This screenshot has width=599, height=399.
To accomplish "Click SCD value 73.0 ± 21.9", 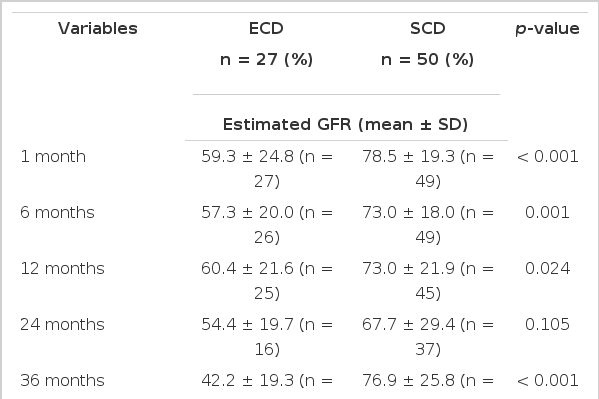I will [408, 268].
